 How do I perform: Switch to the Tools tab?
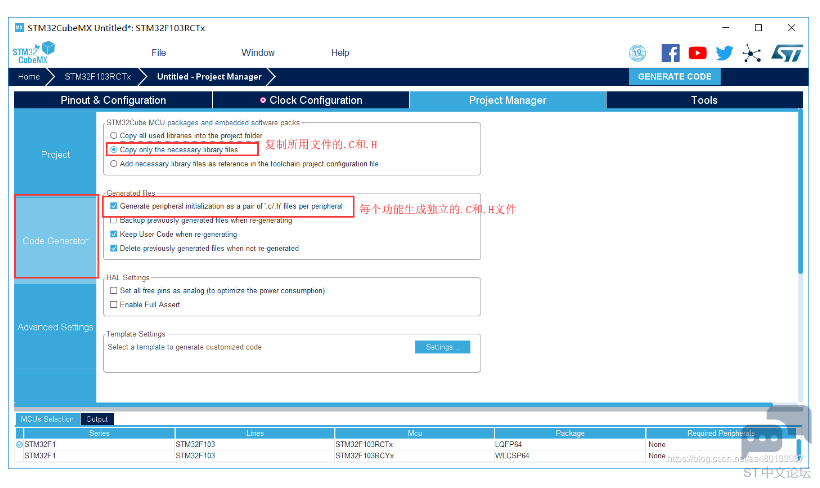pos(704,100)
